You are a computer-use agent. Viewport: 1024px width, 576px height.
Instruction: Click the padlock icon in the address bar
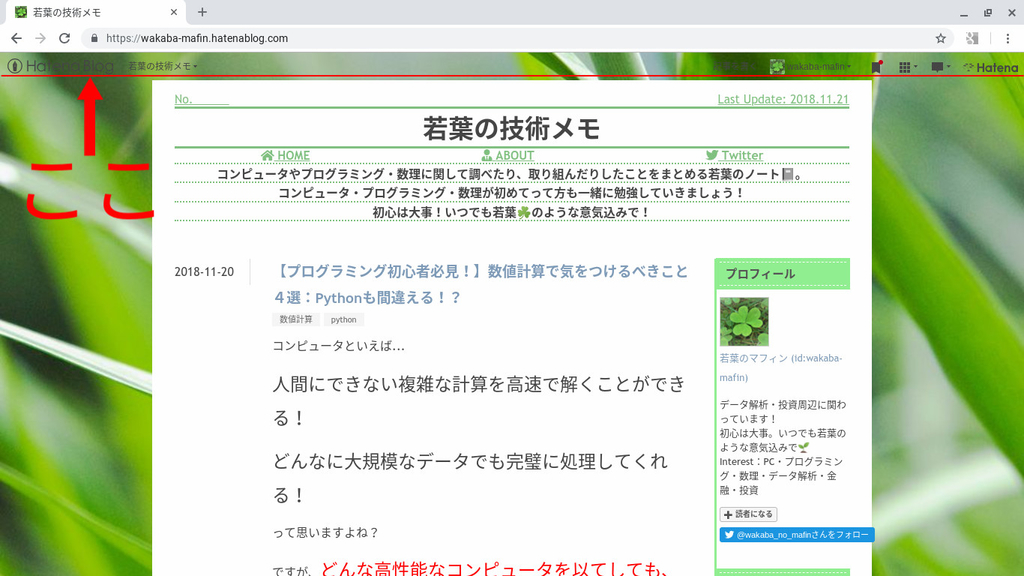pos(93,37)
